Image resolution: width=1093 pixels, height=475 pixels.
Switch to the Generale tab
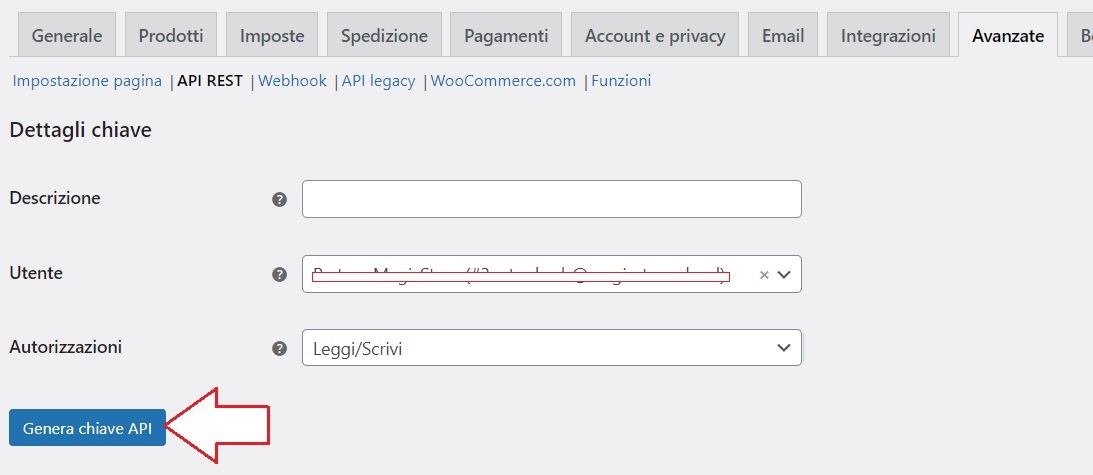pos(67,35)
